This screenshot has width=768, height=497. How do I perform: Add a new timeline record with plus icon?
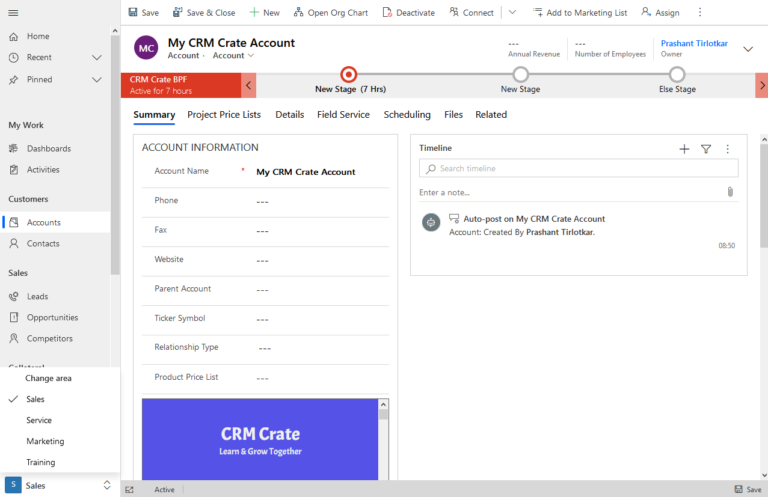[x=684, y=149]
